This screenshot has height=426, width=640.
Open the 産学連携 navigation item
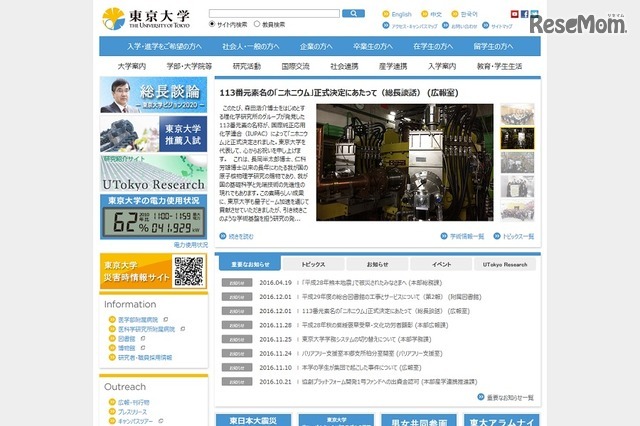coord(393,66)
